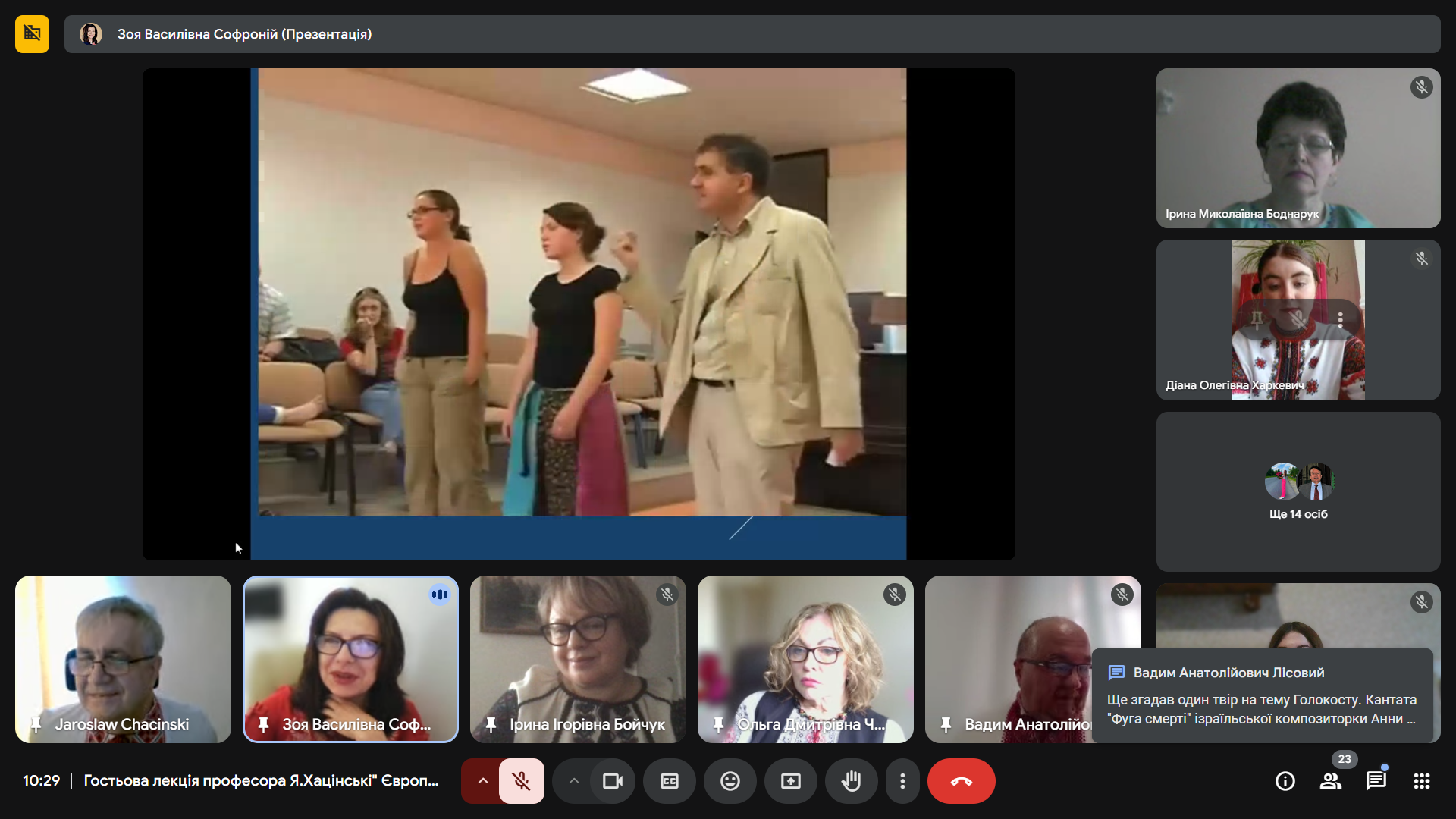Screen dimensions: 1456x819
Task: Open meeting details info
Action: tap(1285, 781)
